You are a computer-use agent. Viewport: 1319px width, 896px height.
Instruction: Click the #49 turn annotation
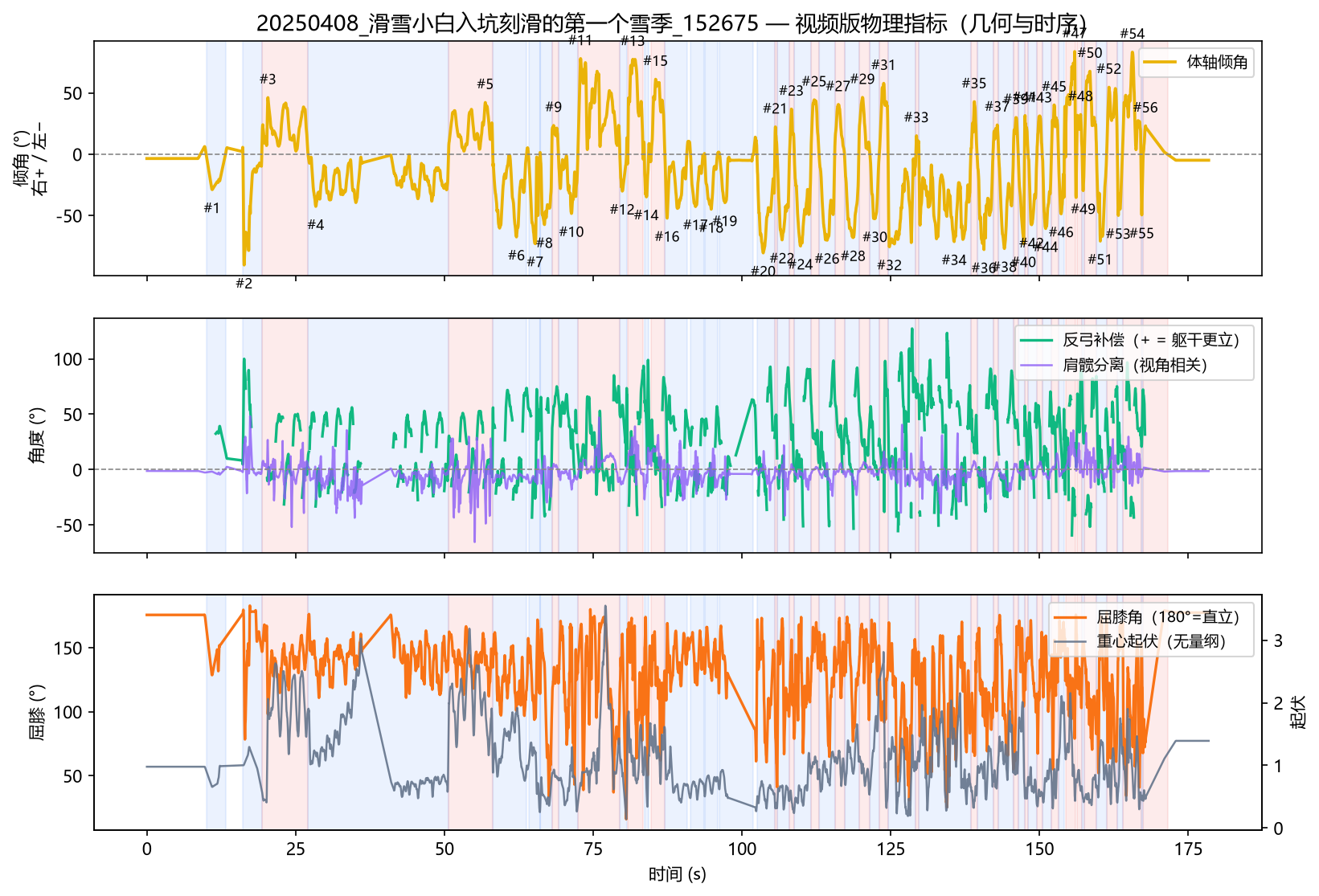pyautogui.click(x=1083, y=209)
